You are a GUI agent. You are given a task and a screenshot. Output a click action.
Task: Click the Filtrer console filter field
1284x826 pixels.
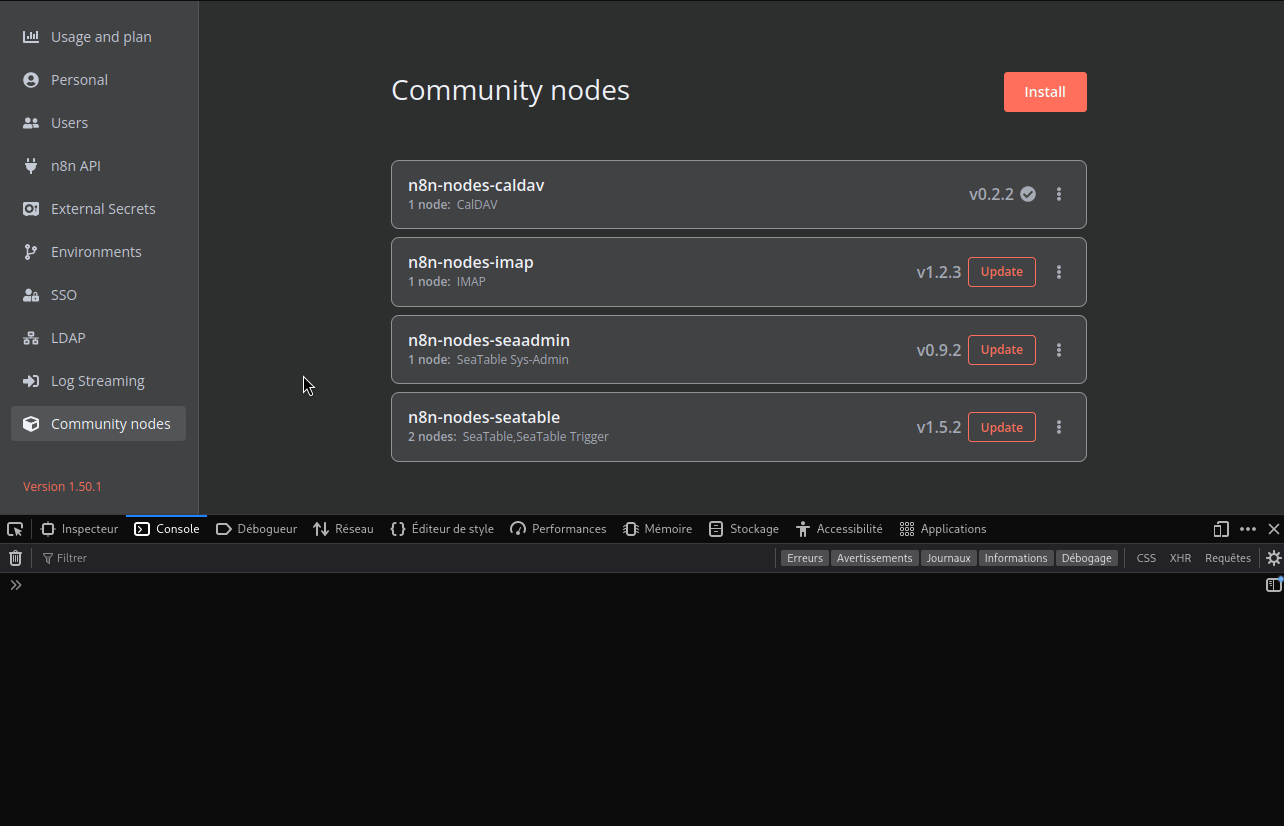coord(405,558)
